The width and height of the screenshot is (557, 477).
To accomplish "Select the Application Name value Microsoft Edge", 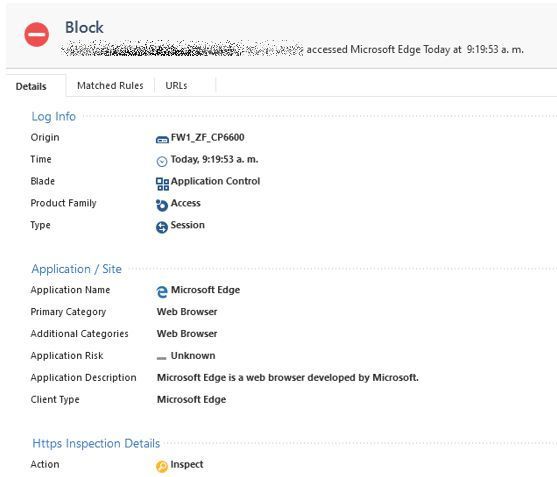I will (205, 290).
